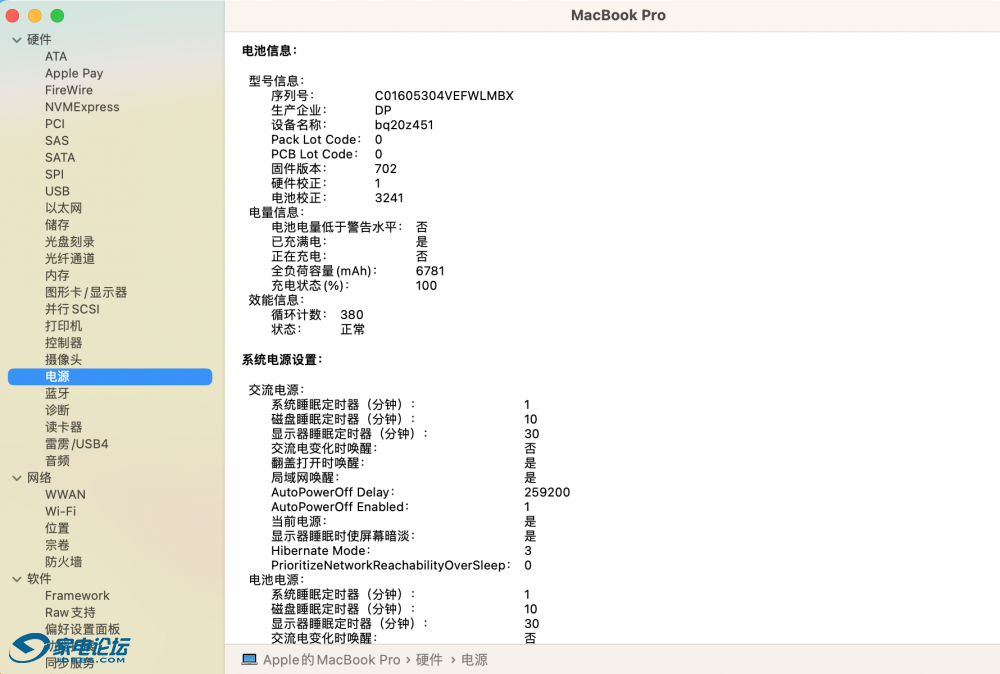Open NVMExpress hardware entry
Viewport: 1000px width, 674px height.
tap(82, 107)
